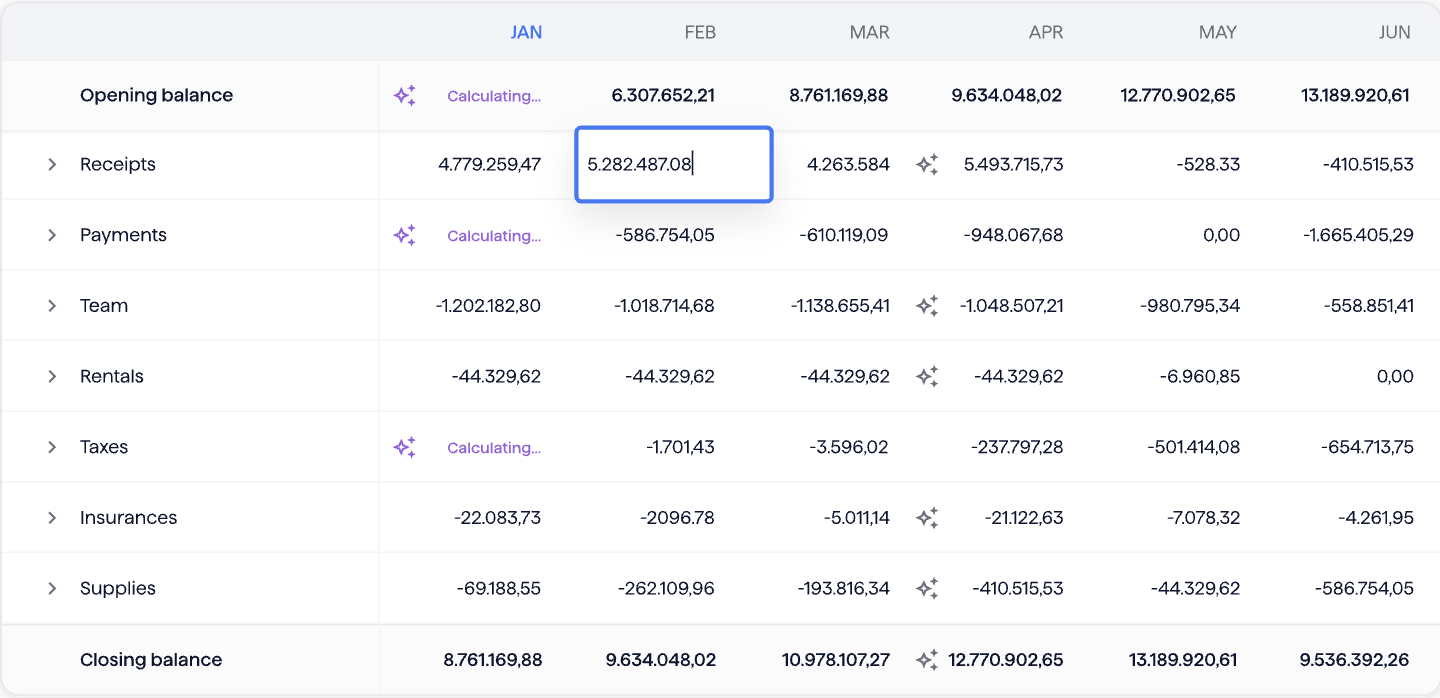
Task: Select the MAR column header
Action: [869, 32]
